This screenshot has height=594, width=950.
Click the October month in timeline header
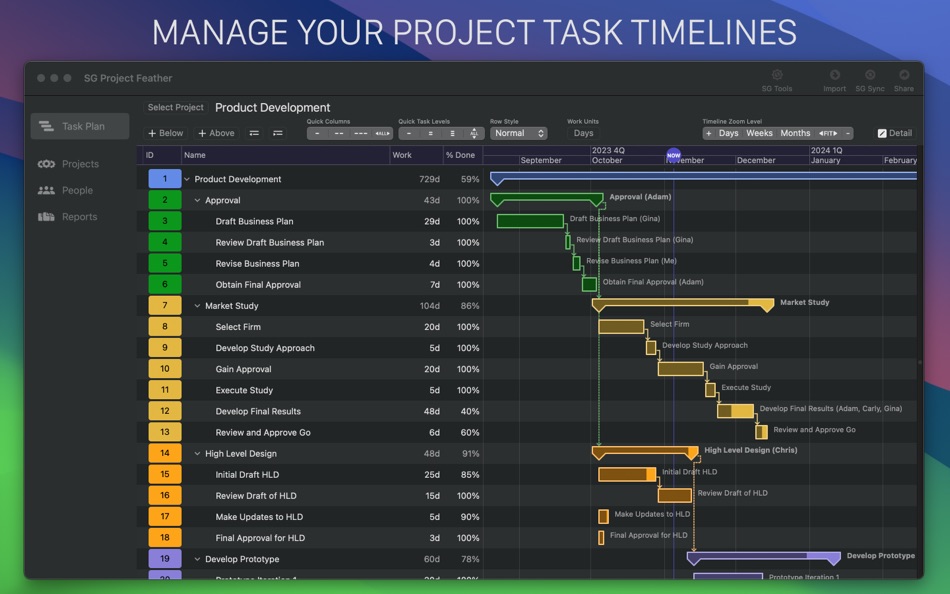click(x=606, y=161)
